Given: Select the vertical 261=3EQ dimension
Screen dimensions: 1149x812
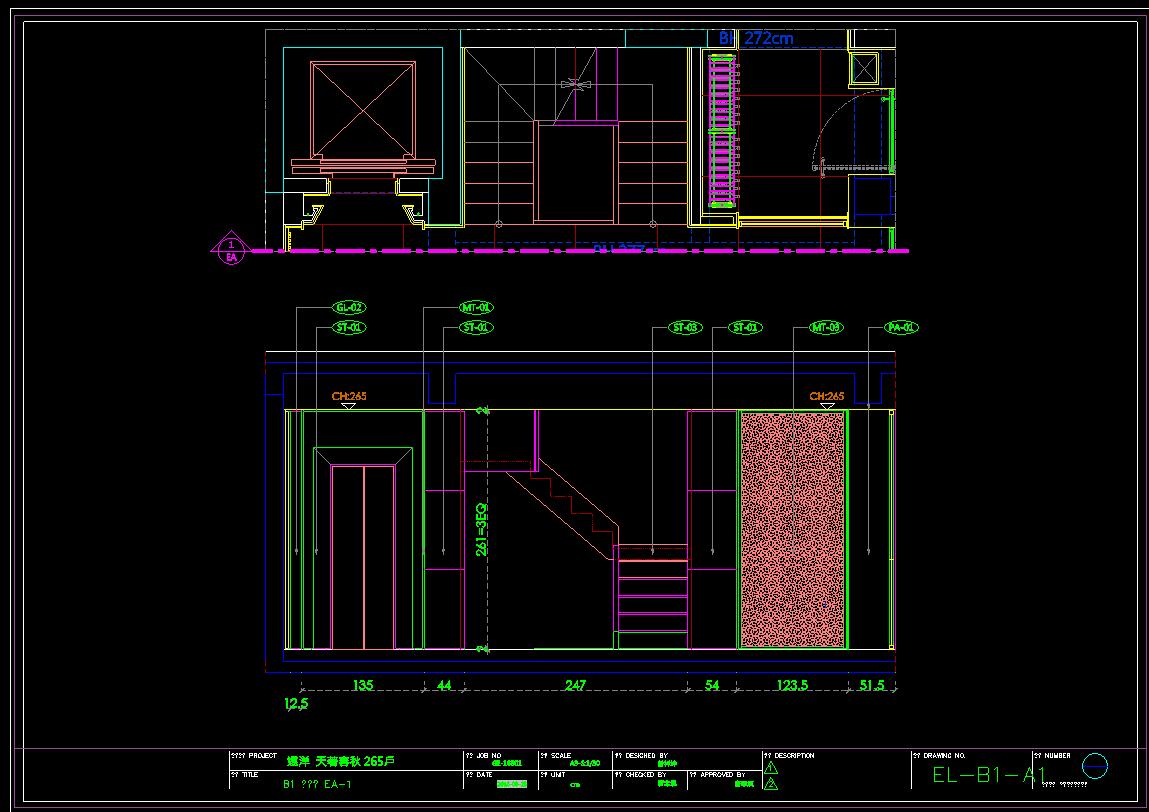Looking at the screenshot, I should point(481,529).
